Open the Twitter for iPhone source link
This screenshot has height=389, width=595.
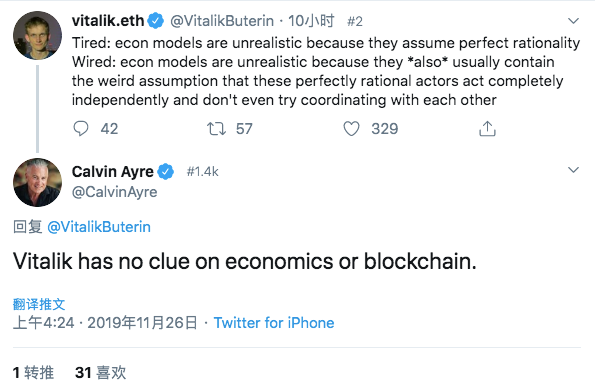pyautogui.click(x=274, y=323)
